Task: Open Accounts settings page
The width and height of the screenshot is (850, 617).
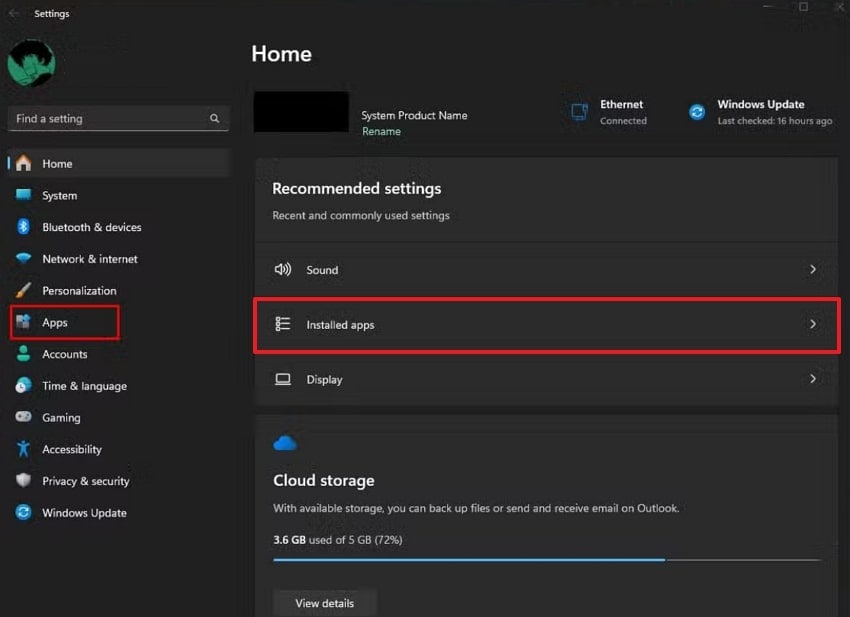Action: coord(120,354)
